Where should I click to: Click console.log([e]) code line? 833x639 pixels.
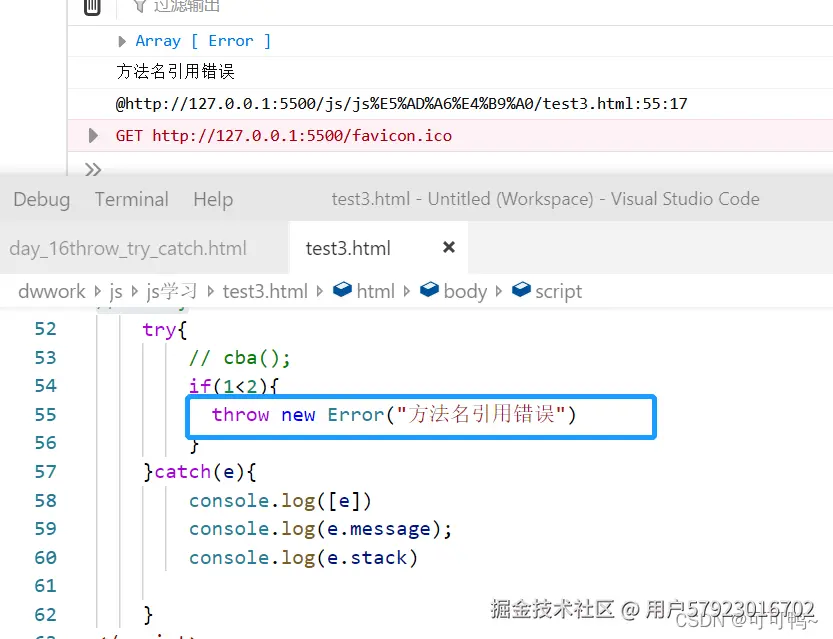coord(280,501)
